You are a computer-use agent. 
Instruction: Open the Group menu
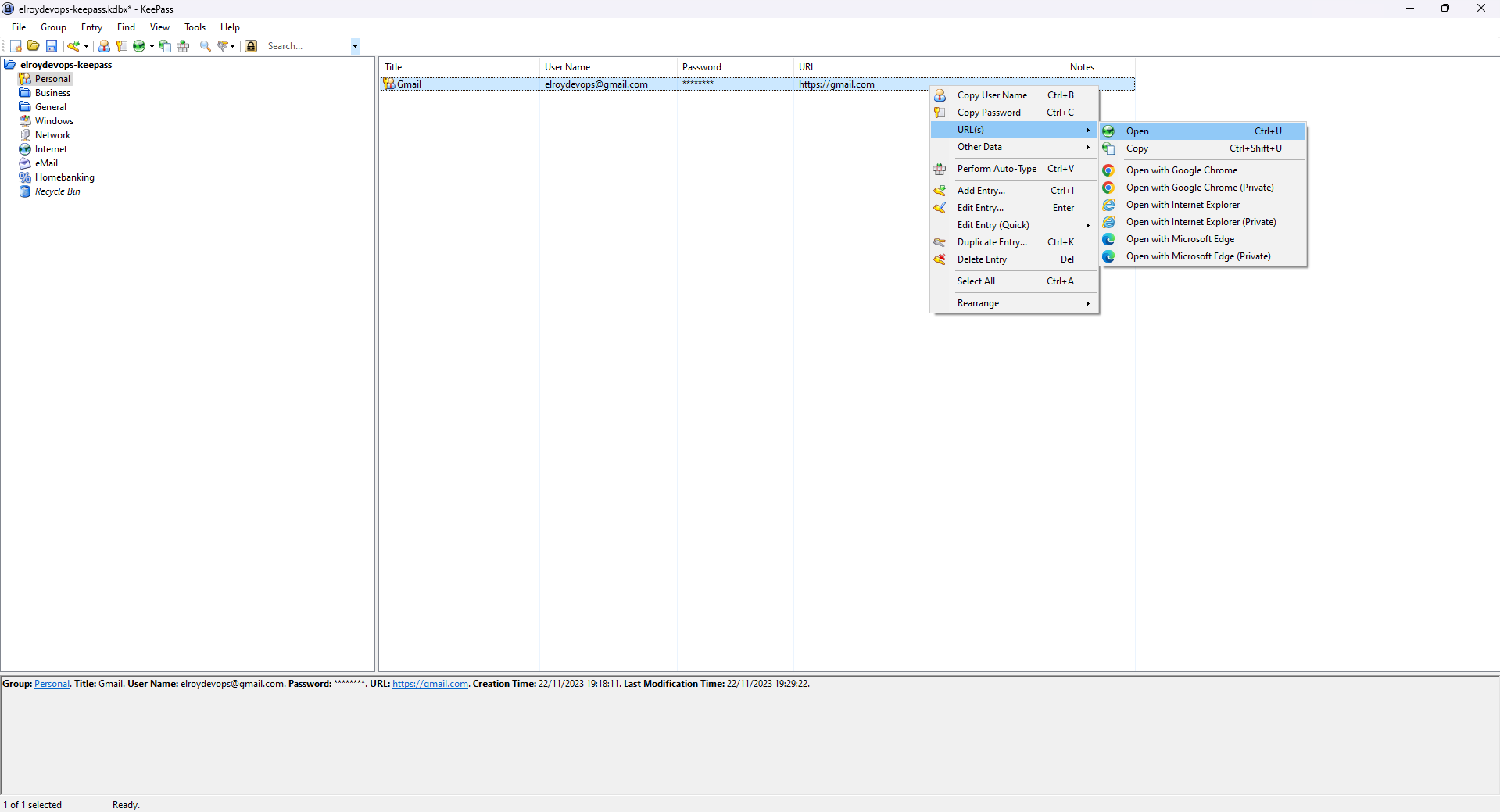tap(53, 27)
